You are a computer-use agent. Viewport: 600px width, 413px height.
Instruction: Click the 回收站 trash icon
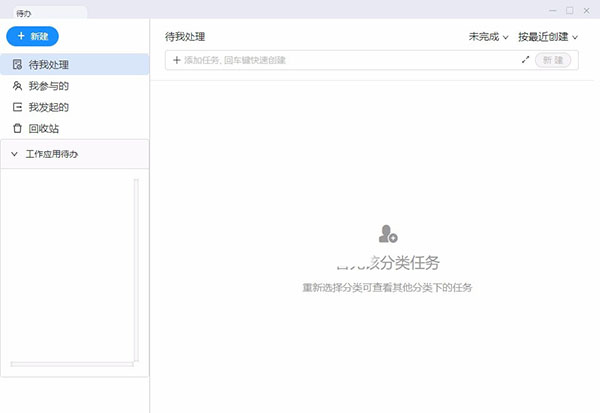click(x=17, y=129)
